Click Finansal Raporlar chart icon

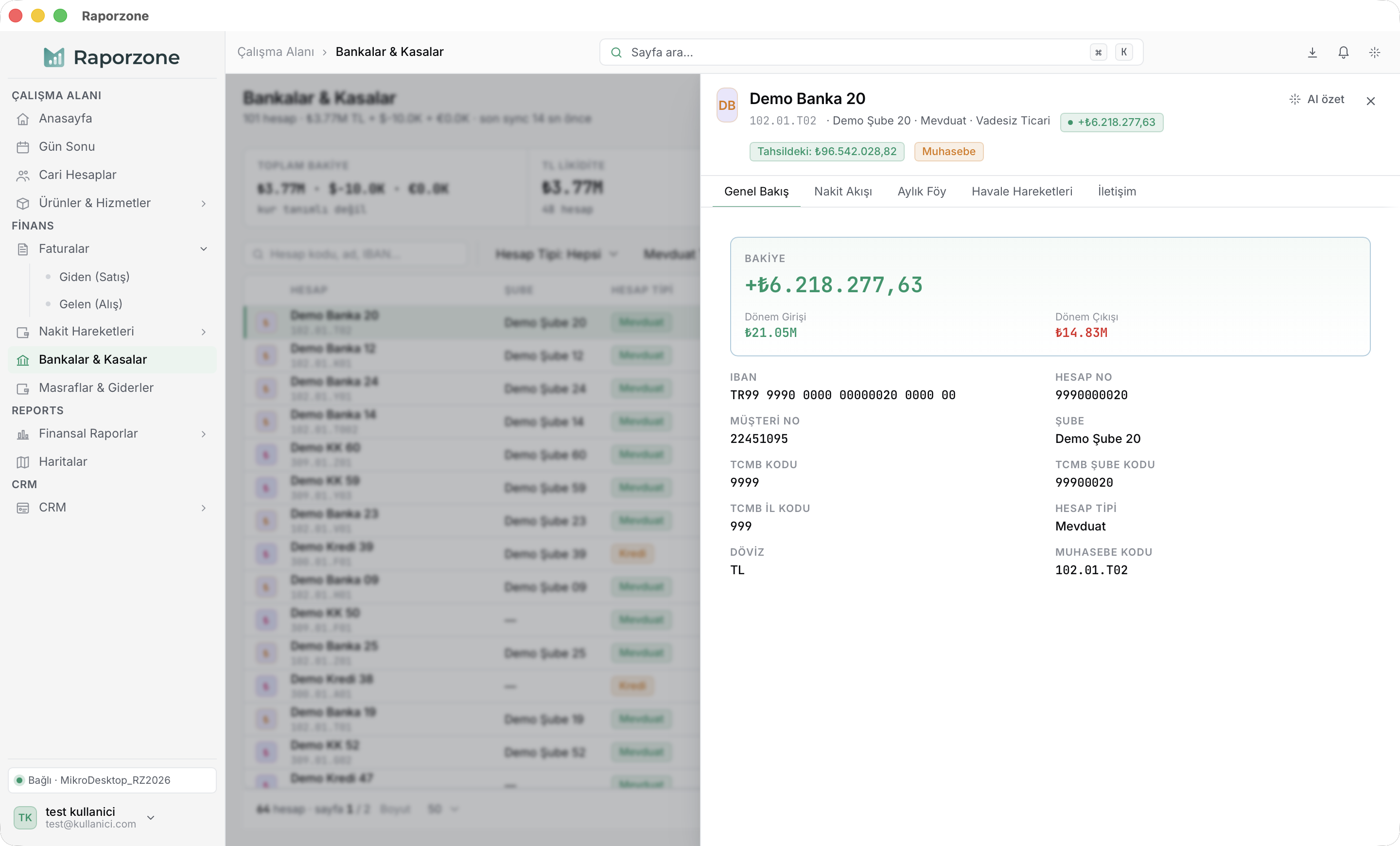23,434
